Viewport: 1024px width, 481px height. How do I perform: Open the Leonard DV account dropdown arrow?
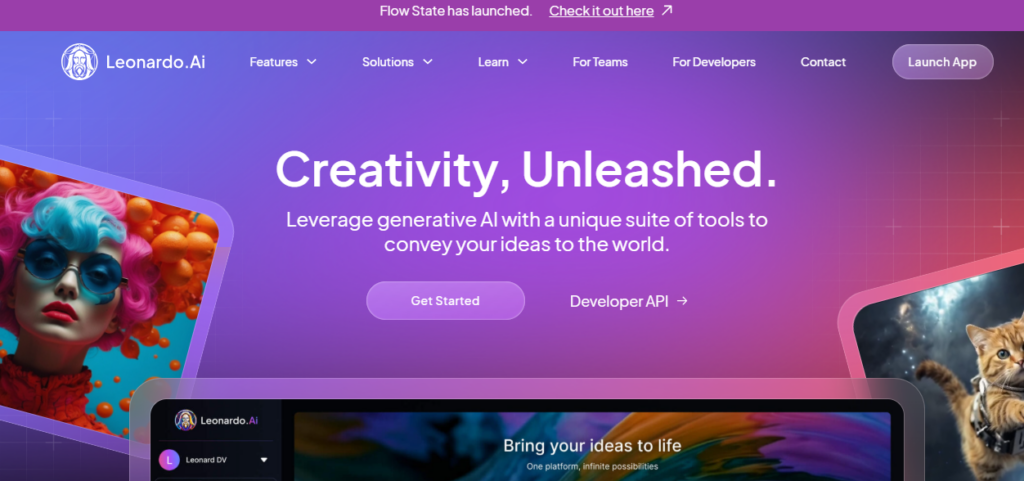264,460
